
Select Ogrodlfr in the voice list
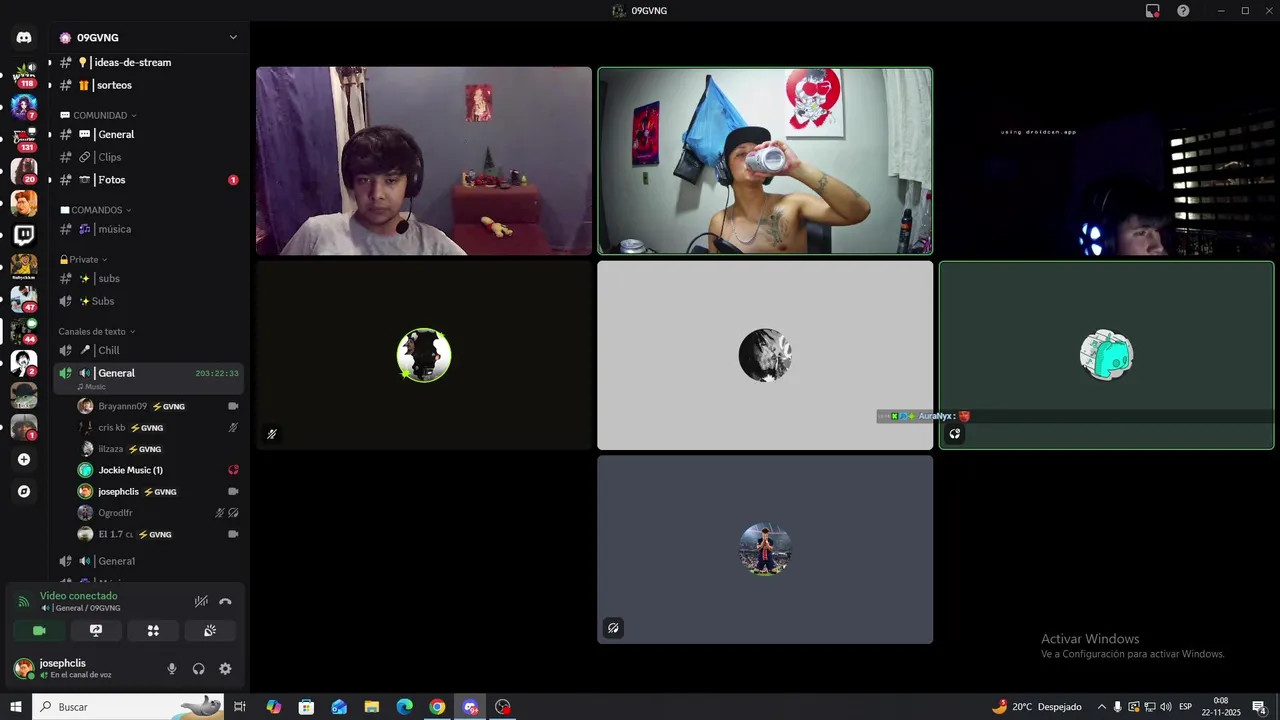pyautogui.click(x=158, y=513)
